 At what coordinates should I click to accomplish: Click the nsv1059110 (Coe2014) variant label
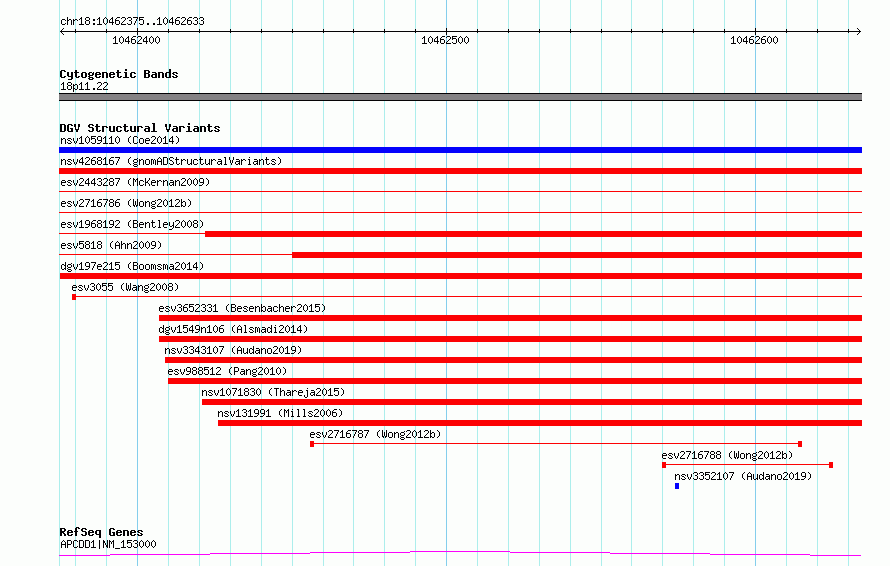click(120, 140)
